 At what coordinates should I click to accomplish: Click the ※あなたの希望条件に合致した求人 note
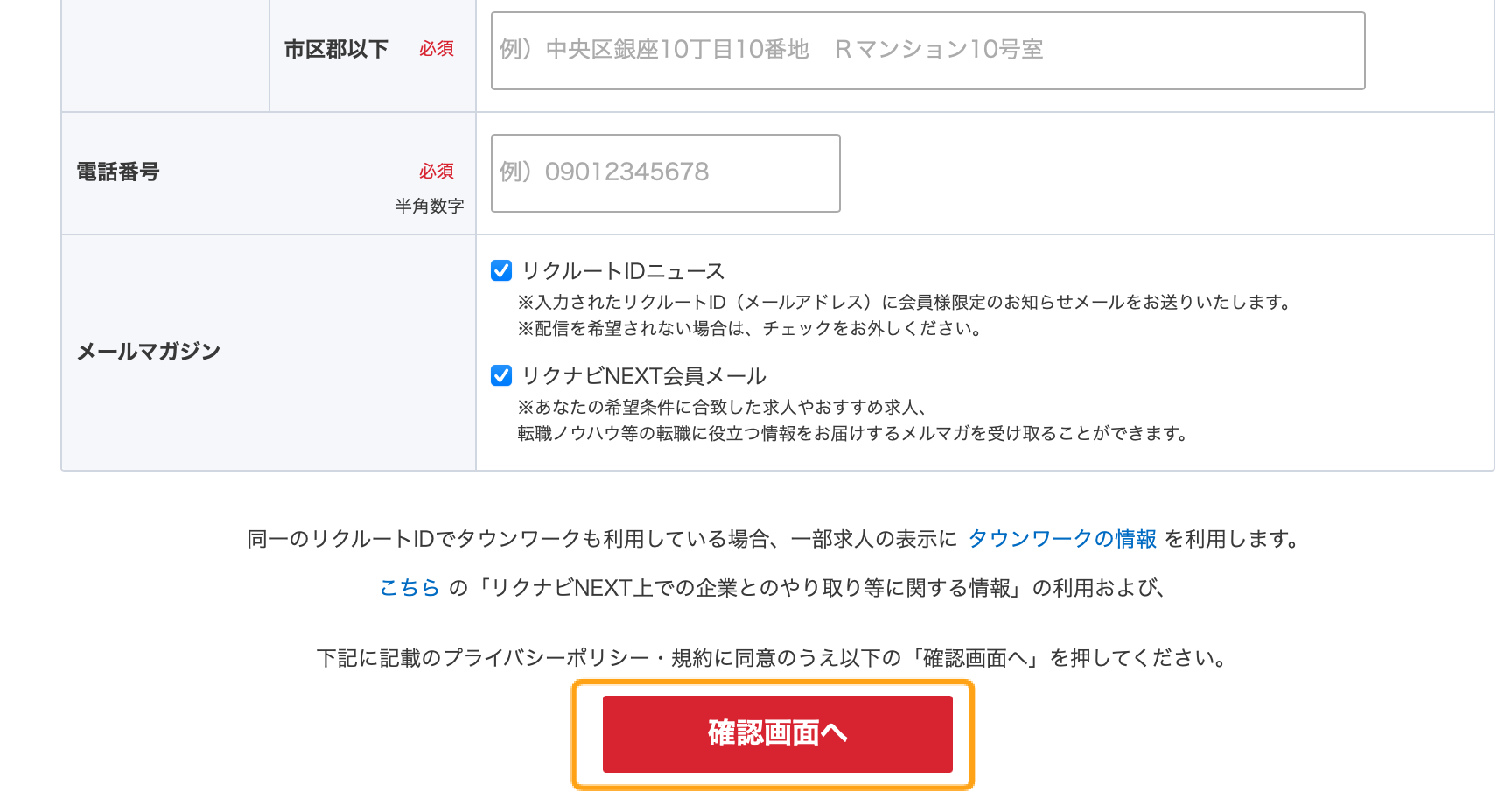pos(723,408)
